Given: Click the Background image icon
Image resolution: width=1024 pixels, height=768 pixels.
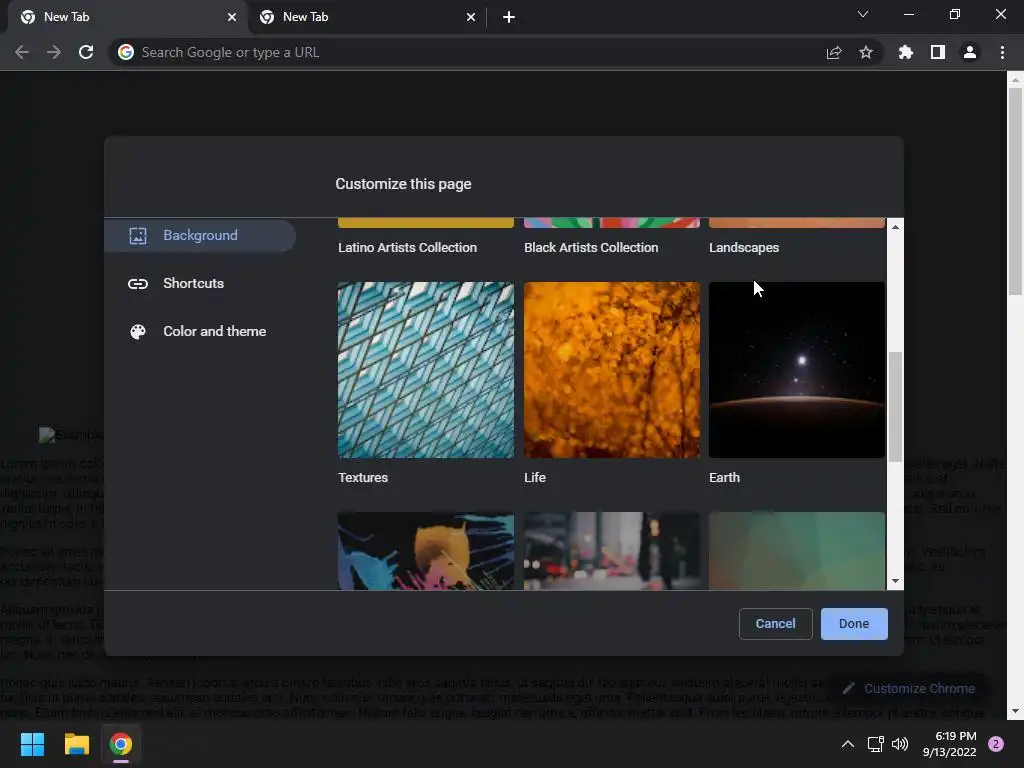Looking at the screenshot, I should (x=138, y=236).
